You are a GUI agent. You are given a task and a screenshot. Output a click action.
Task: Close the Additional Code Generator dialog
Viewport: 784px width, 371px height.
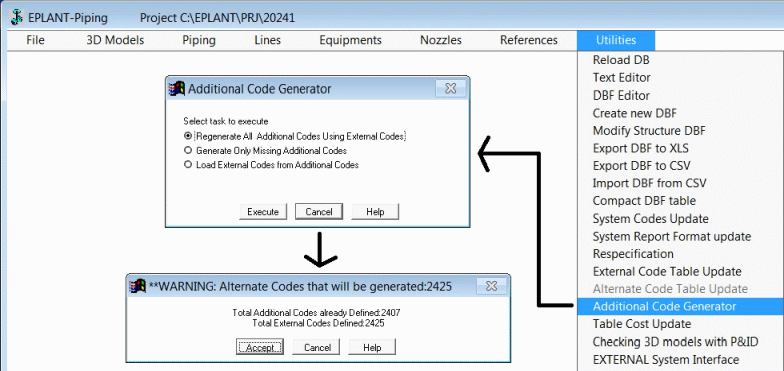[450, 88]
